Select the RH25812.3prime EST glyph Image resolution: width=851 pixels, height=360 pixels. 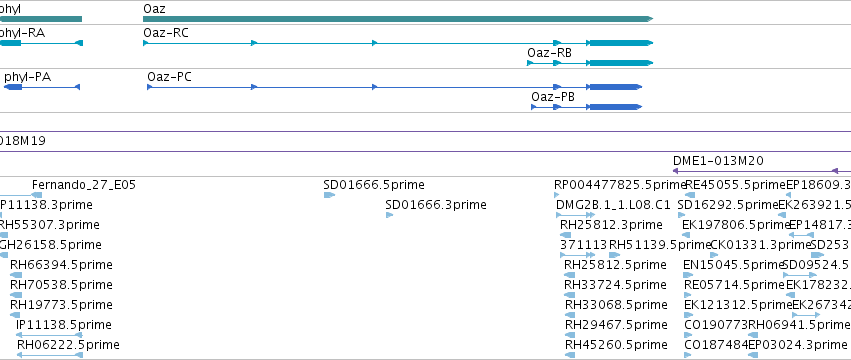tap(565, 235)
